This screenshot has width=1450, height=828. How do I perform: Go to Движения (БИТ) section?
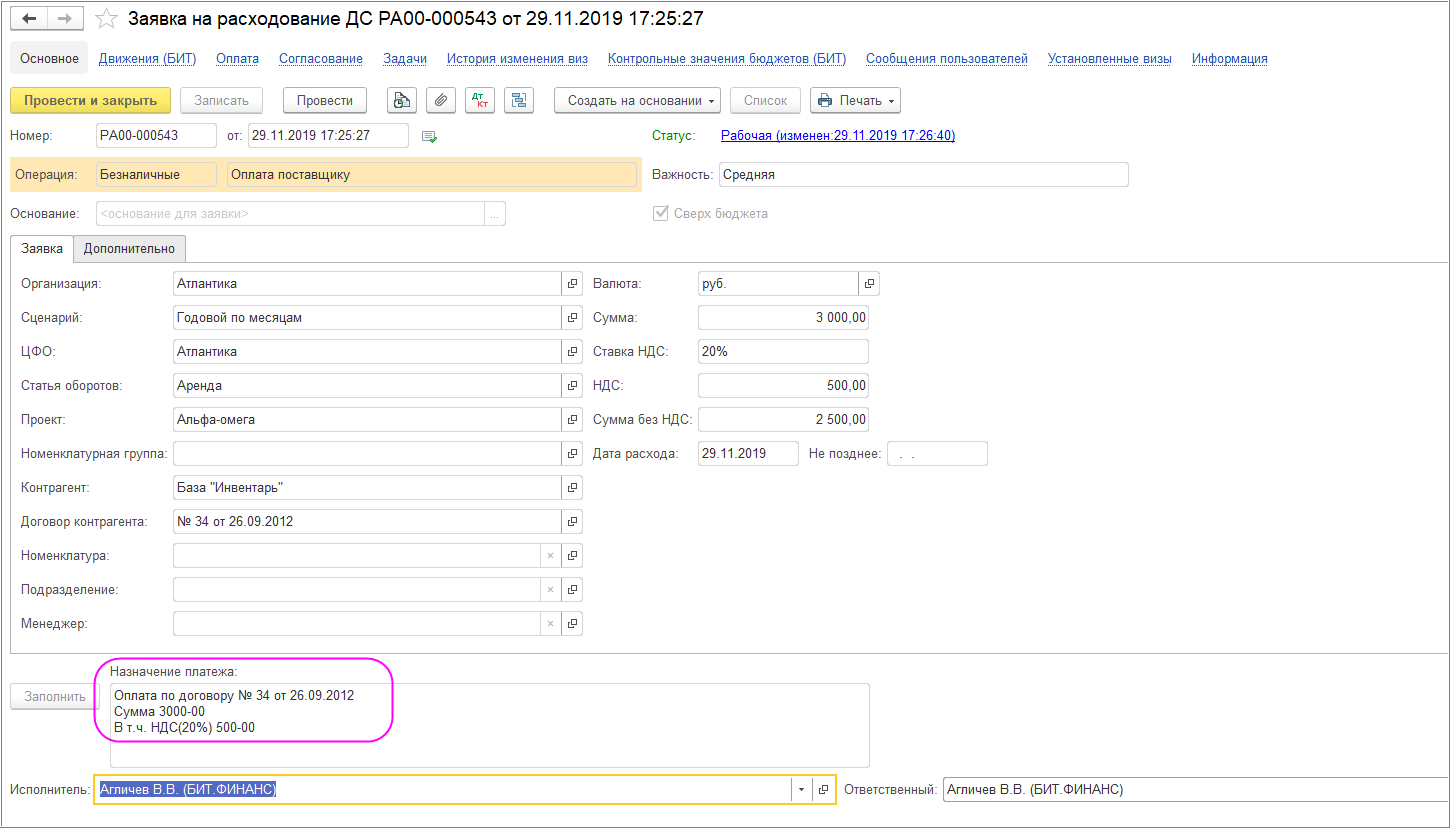pos(147,59)
